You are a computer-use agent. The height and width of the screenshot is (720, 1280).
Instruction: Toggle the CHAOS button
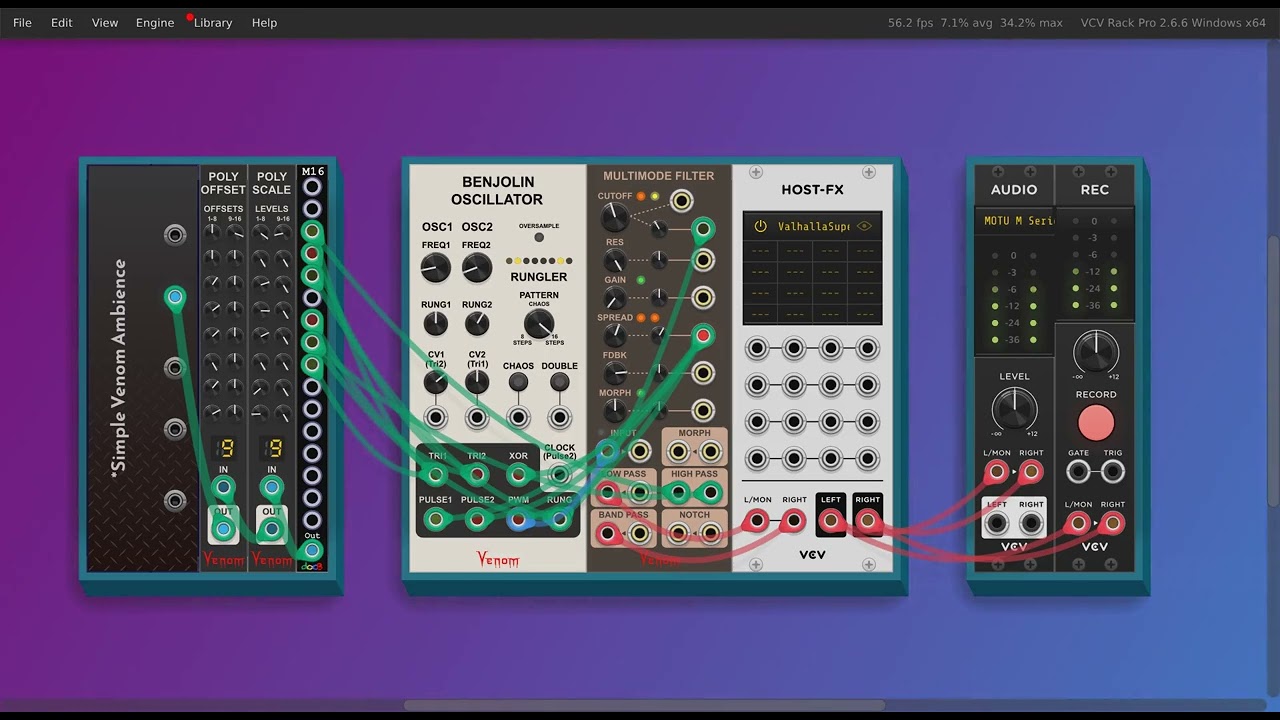(518, 382)
